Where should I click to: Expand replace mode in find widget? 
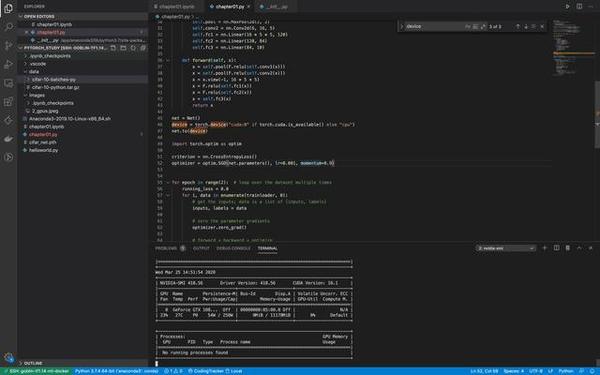click(402, 26)
